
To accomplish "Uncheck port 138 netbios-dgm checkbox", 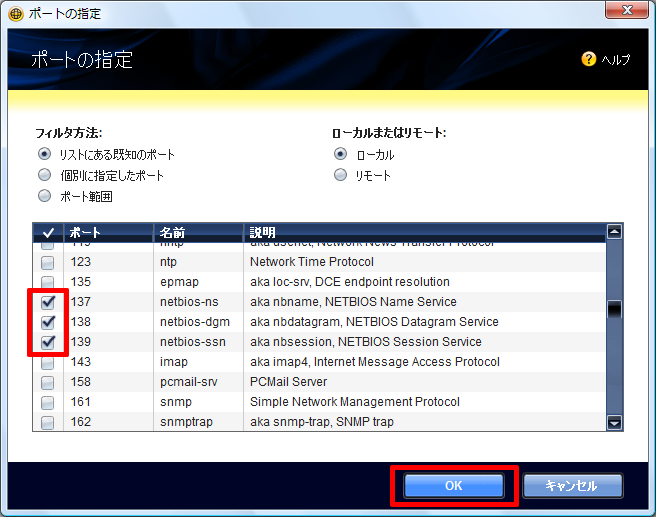I will 47,322.
